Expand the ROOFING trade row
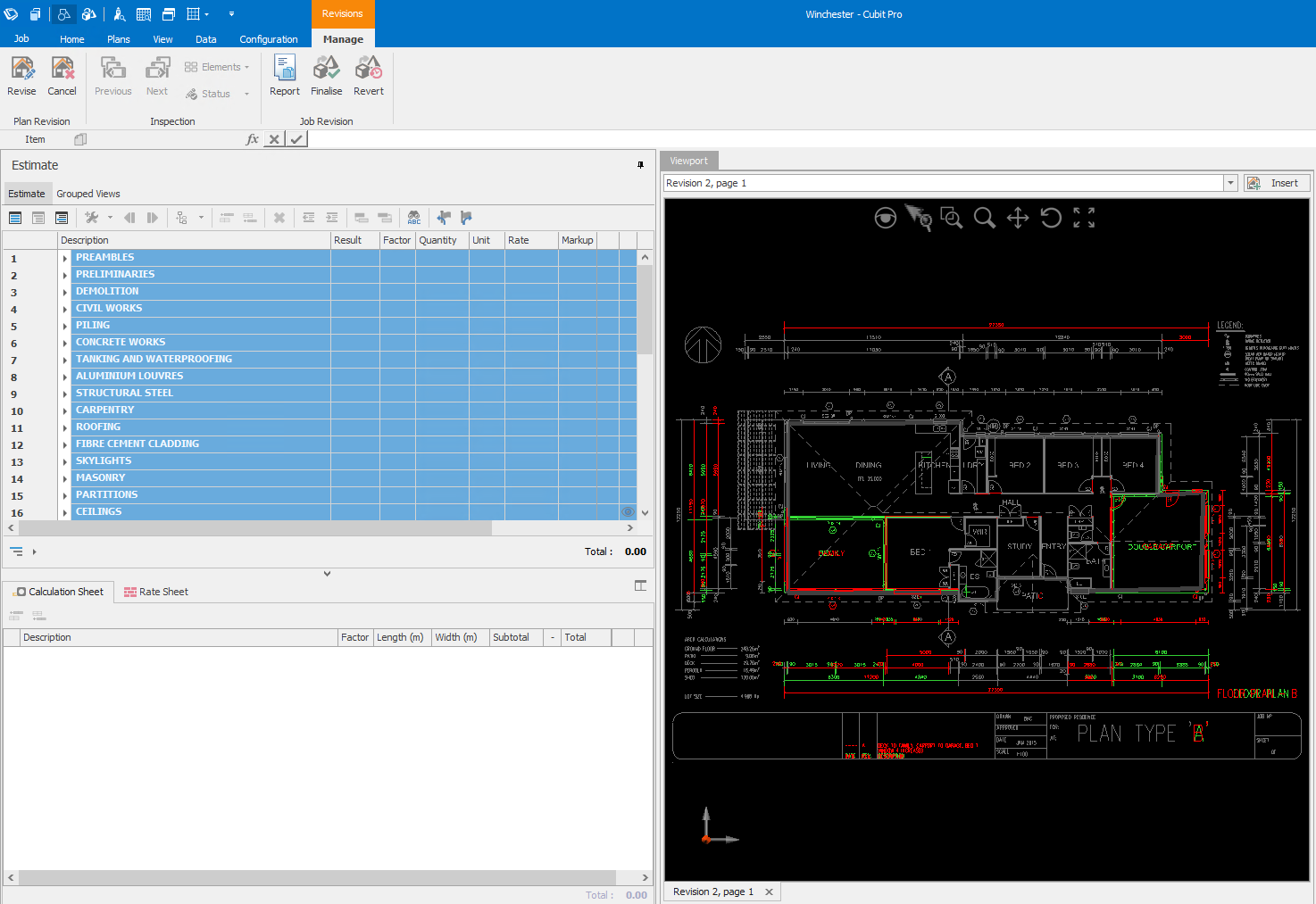The height and width of the screenshot is (904, 1316). 65,427
